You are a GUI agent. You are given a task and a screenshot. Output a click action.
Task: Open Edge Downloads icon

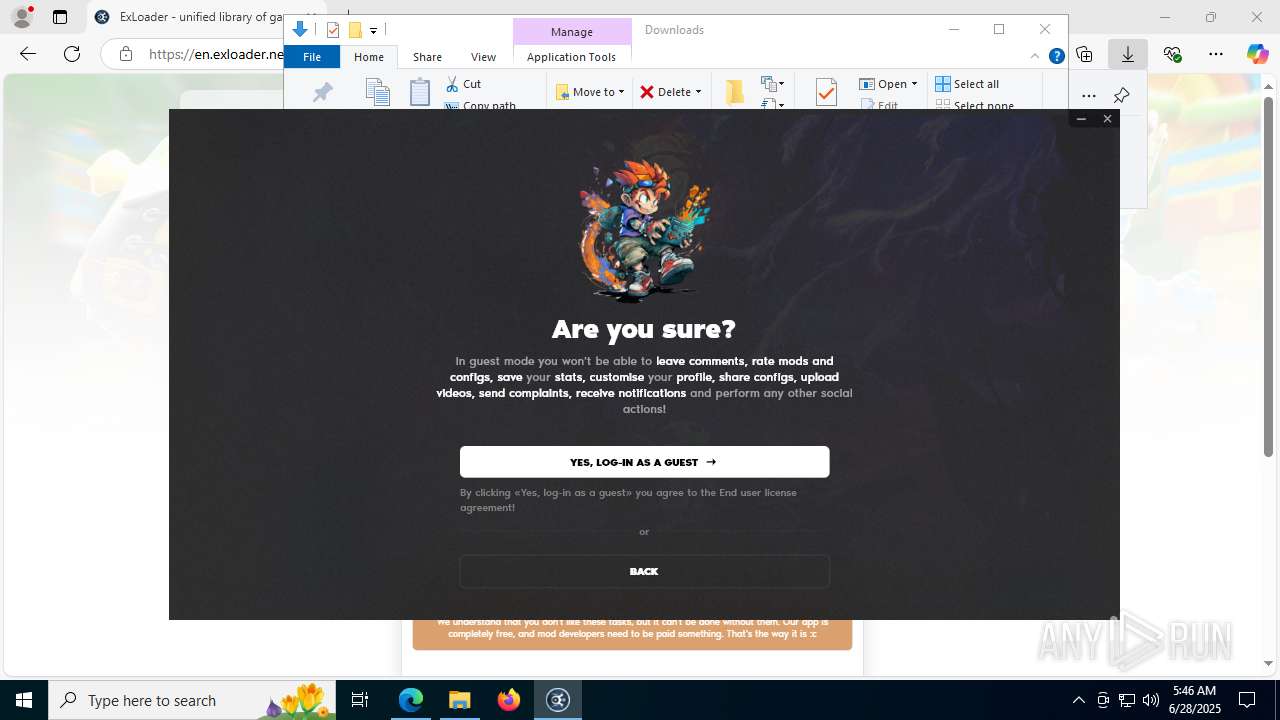coord(1128,54)
